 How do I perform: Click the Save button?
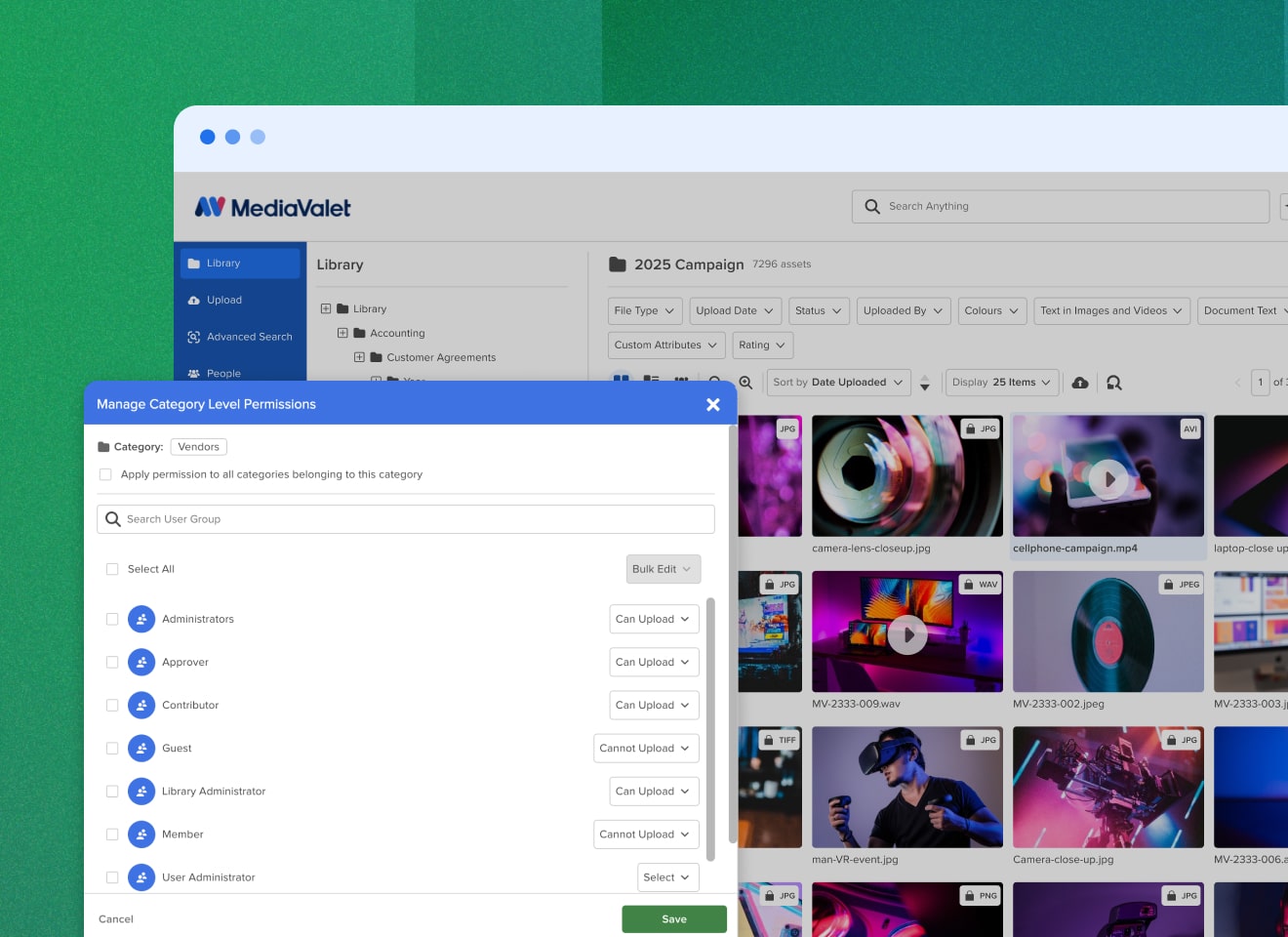pos(674,919)
